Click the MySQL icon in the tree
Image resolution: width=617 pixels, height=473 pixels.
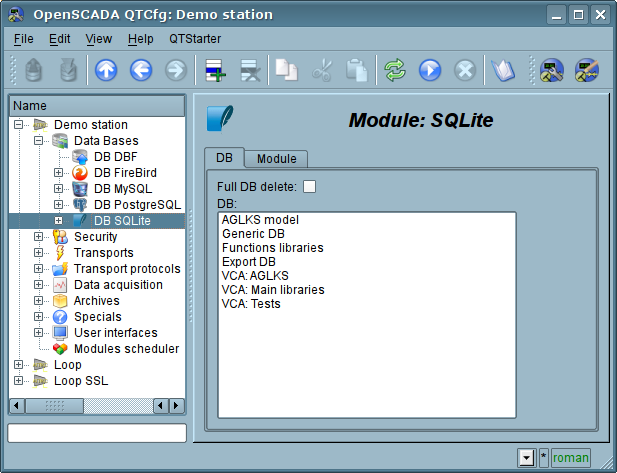80,189
